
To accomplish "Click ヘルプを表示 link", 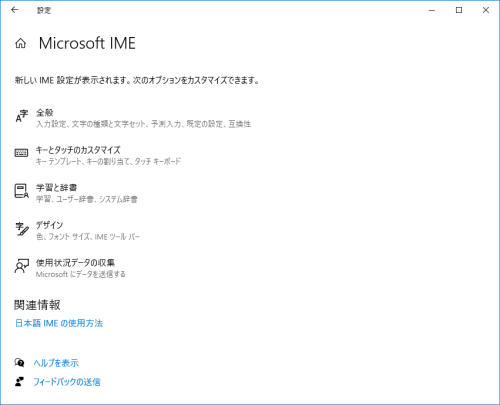I will tap(56, 363).
